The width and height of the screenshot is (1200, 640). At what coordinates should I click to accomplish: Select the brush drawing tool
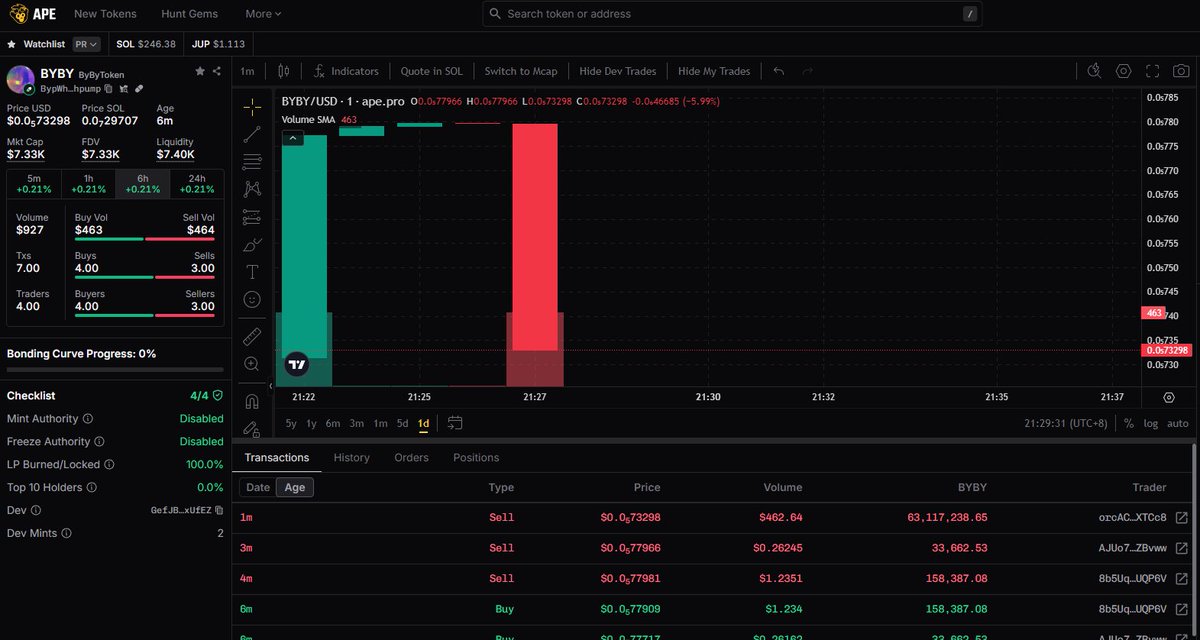(252, 244)
